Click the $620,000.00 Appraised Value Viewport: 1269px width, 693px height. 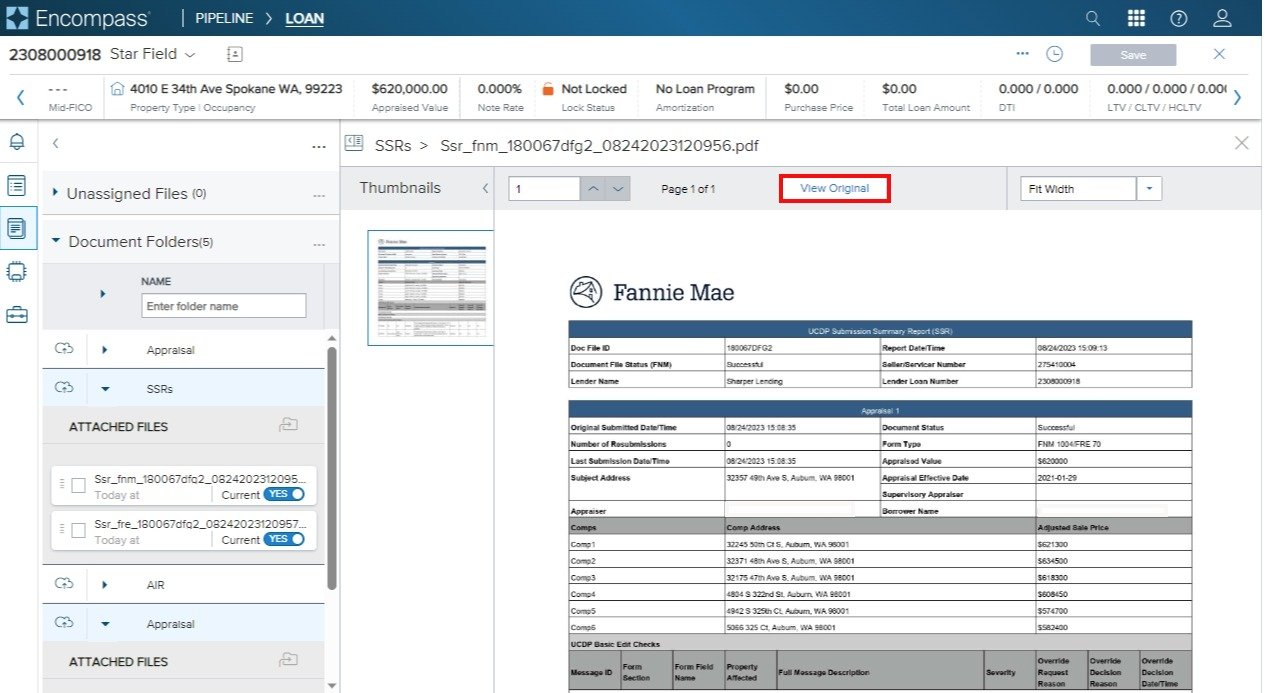[409, 89]
